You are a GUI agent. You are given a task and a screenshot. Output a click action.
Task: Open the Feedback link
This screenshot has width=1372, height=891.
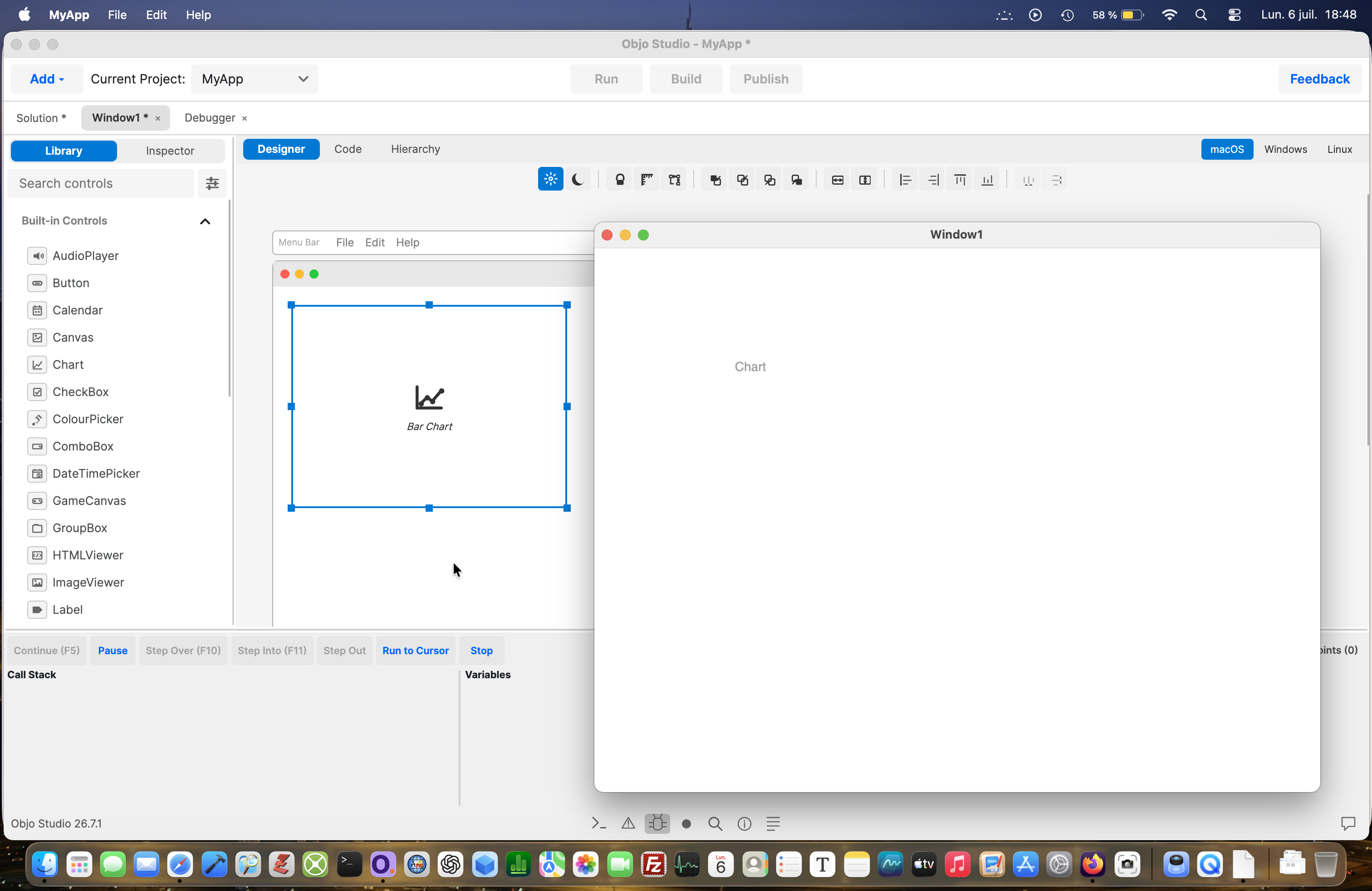click(1319, 79)
